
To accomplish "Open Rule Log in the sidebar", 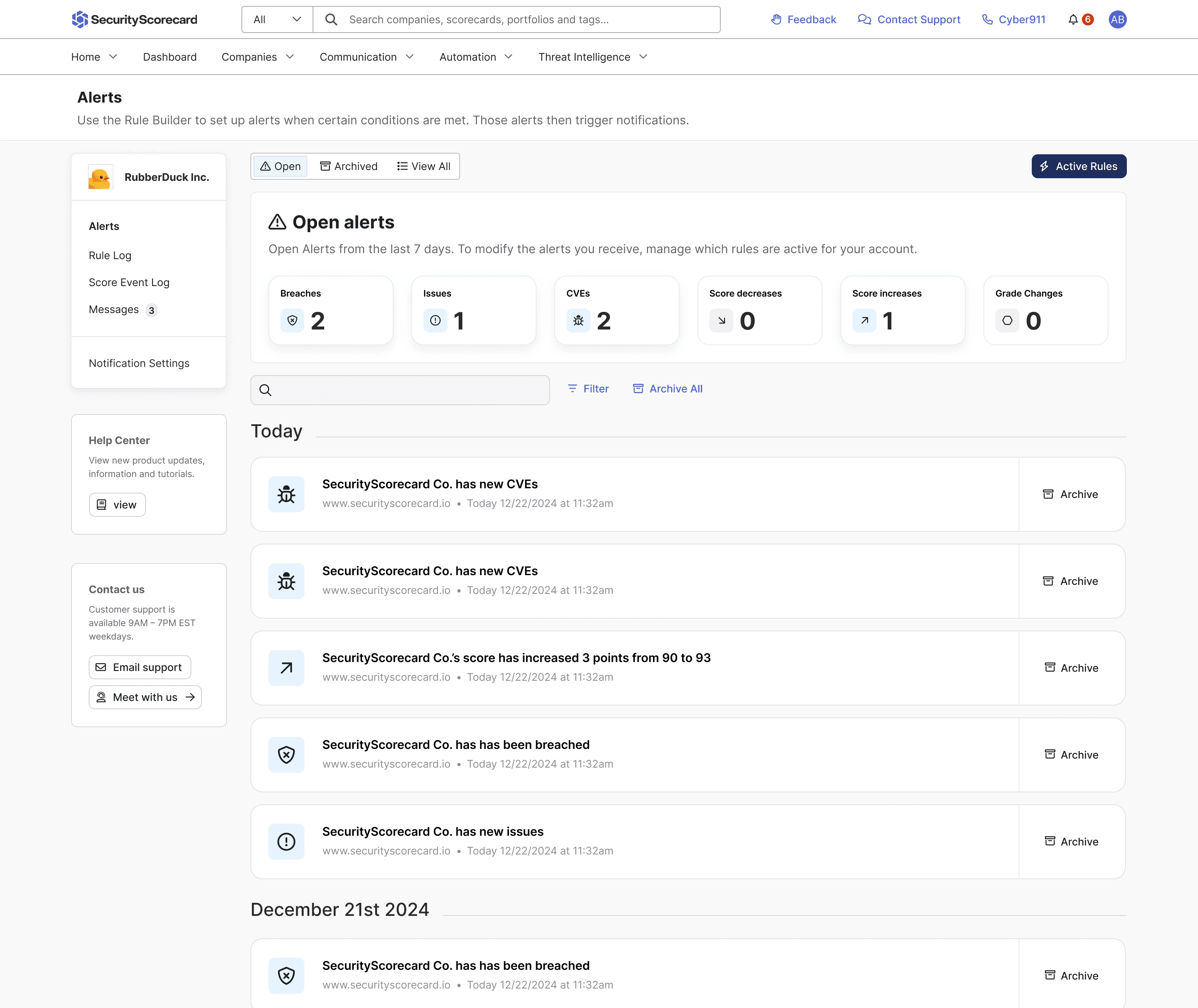I will click(110, 255).
